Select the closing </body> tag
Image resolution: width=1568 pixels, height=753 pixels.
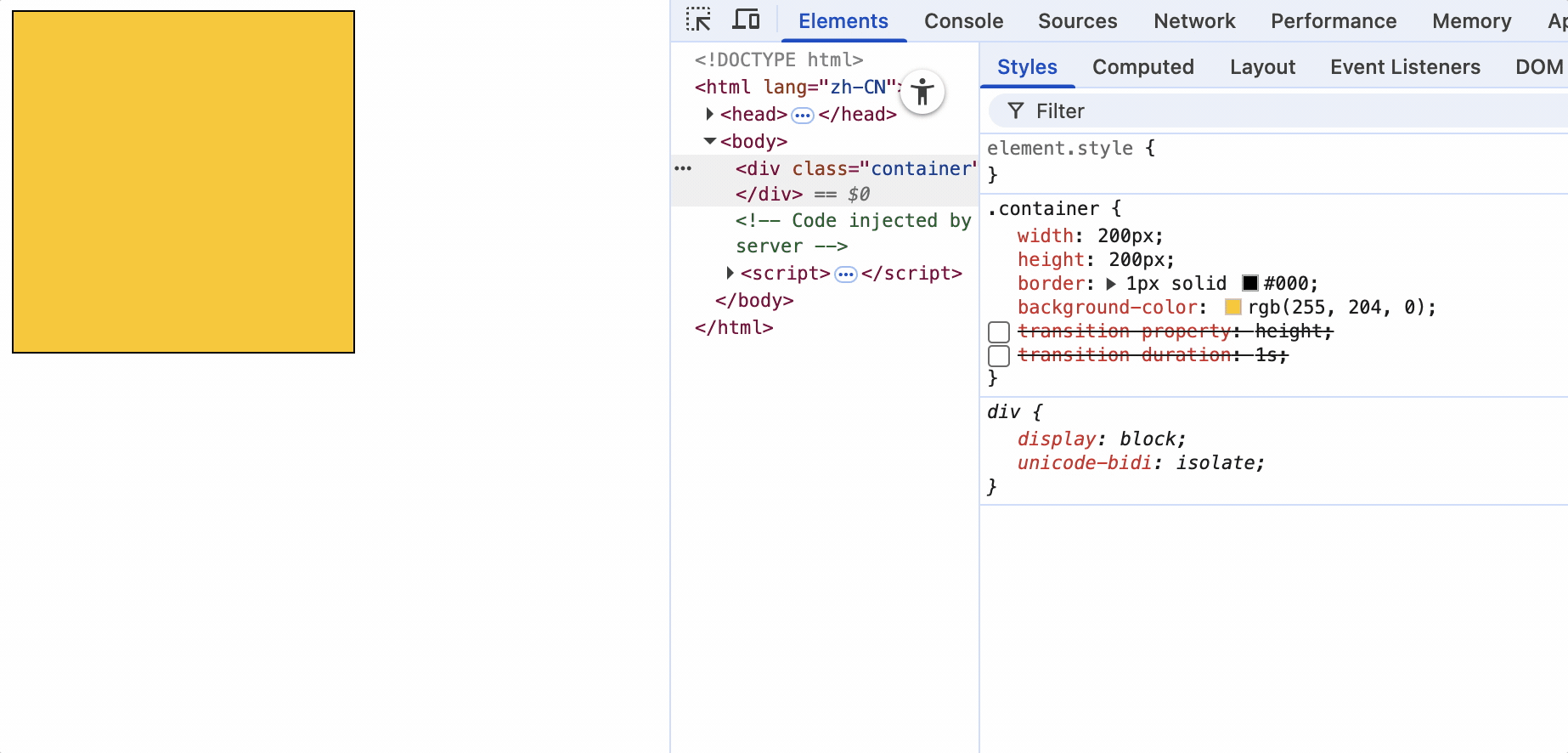[754, 301]
